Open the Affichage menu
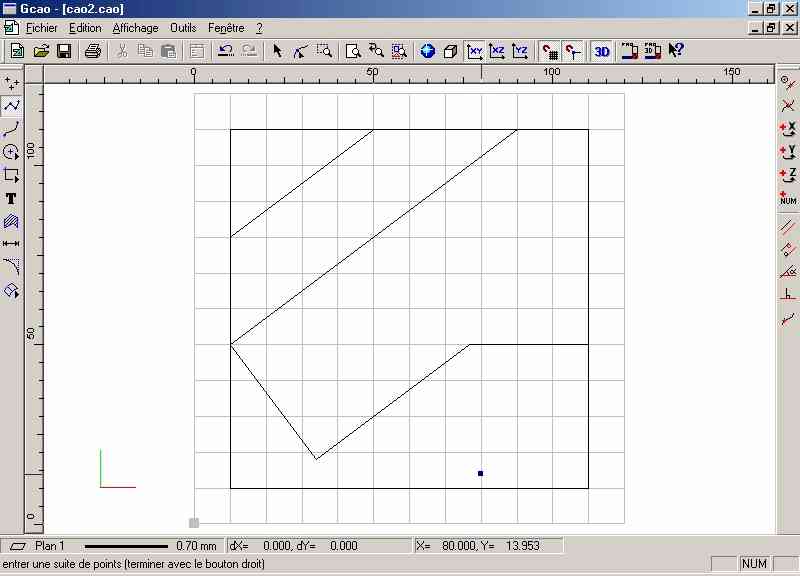This screenshot has height=576, width=800. coord(135,28)
